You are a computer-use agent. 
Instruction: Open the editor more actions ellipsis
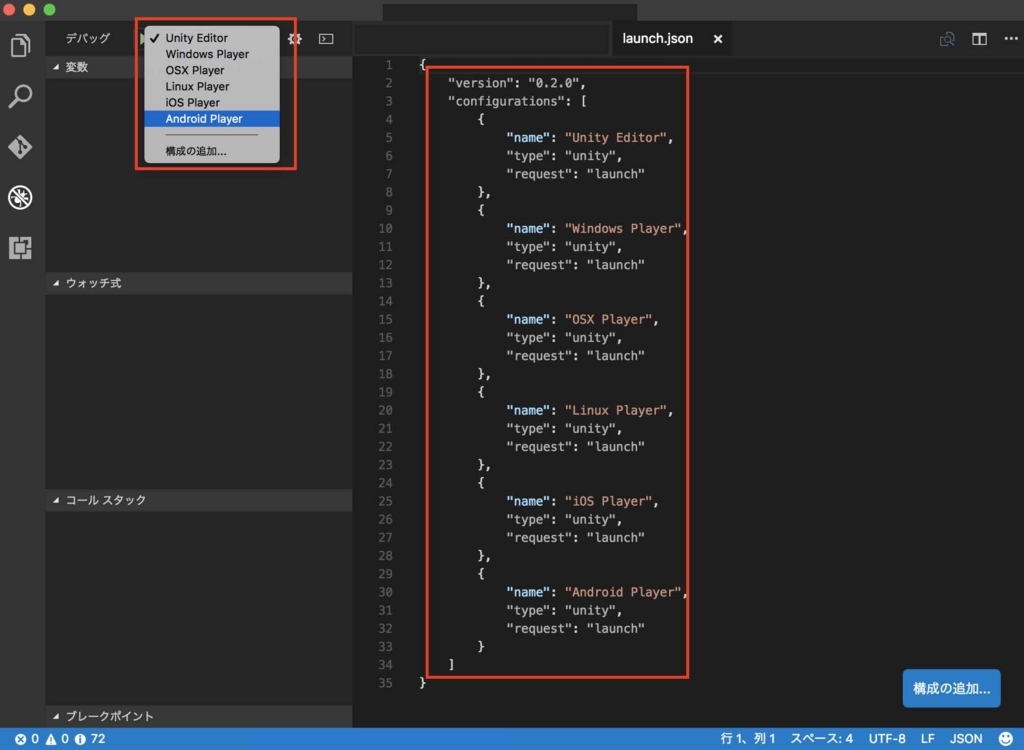pos(1011,39)
